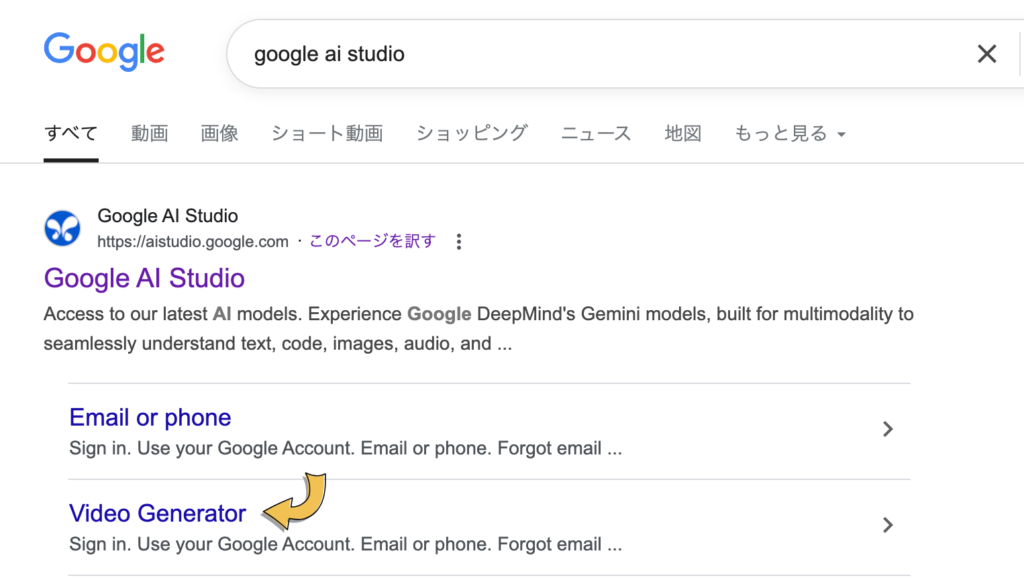Open the Google AI Studio result title

(x=144, y=278)
